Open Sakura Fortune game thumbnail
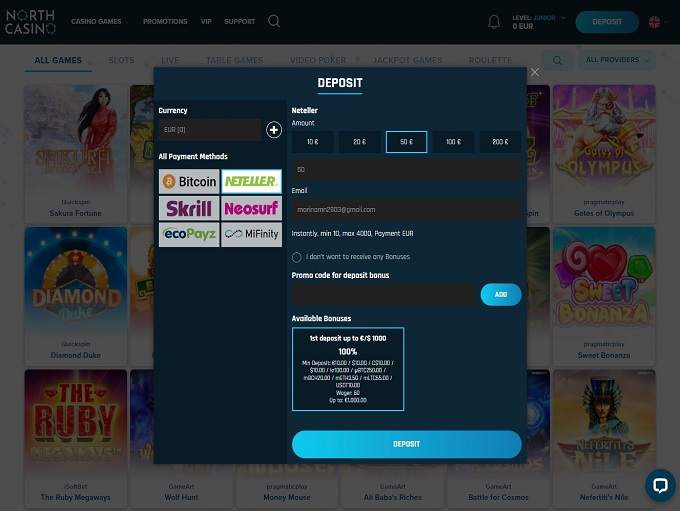The height and width of the screenshot is (511, 680). tap(76, 139)
